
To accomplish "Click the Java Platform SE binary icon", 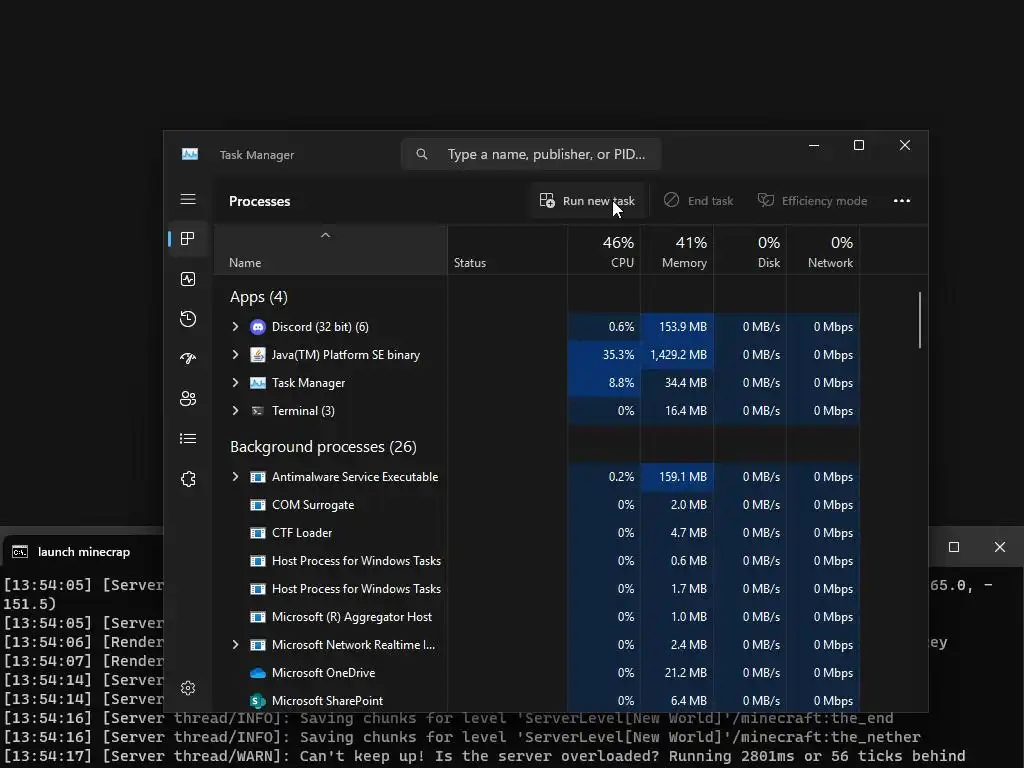I will pyautogui.click(x=258, y=355).
